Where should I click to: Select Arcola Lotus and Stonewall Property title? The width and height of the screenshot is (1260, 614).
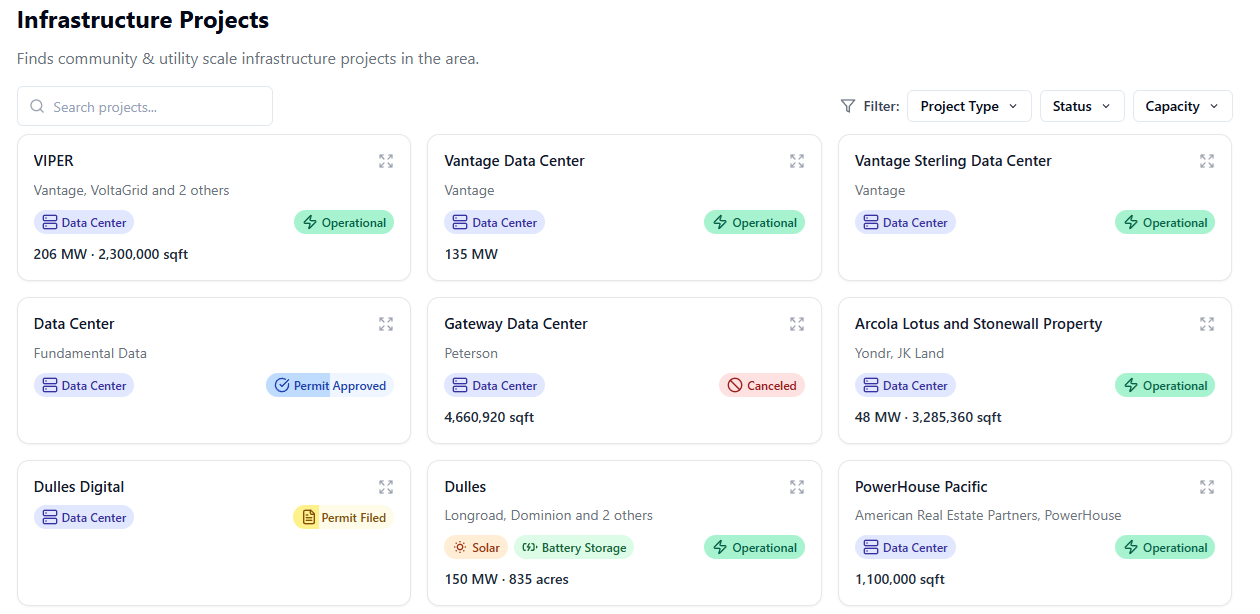(978, 324)
